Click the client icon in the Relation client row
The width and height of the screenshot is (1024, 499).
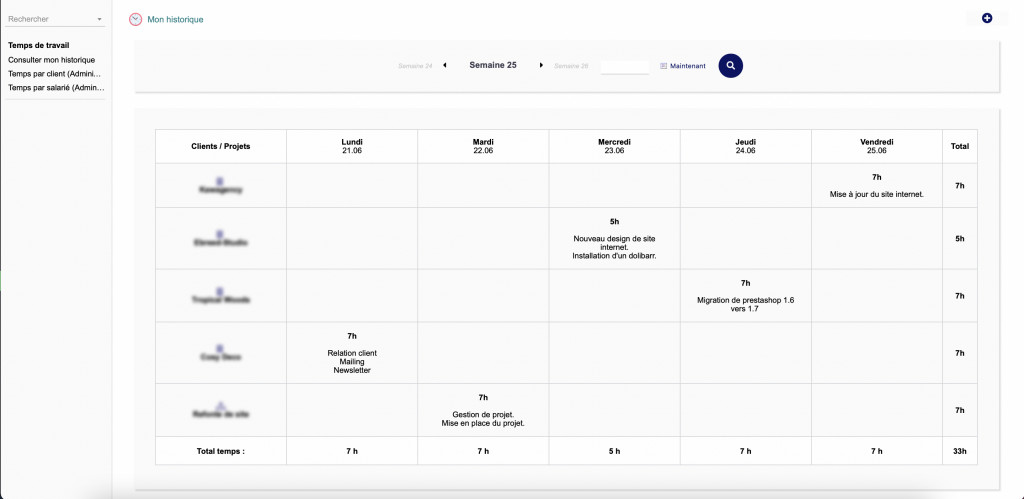pyautogui.click(x=219, y=348)
